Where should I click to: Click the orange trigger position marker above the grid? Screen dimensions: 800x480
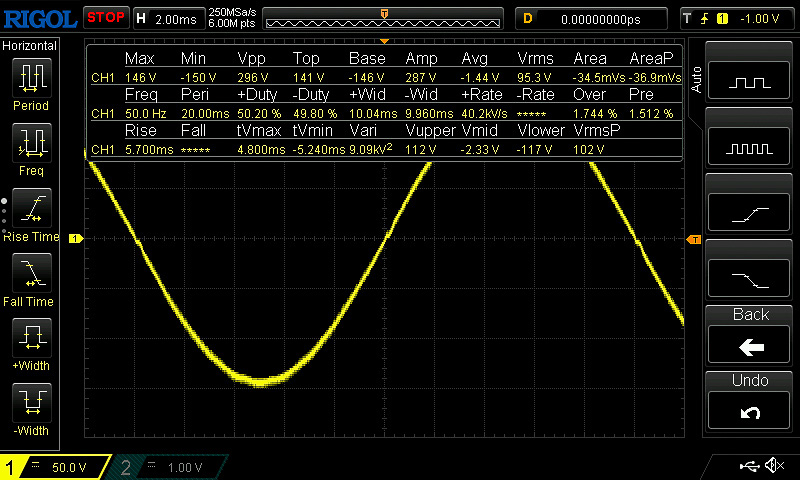(384, 41)
